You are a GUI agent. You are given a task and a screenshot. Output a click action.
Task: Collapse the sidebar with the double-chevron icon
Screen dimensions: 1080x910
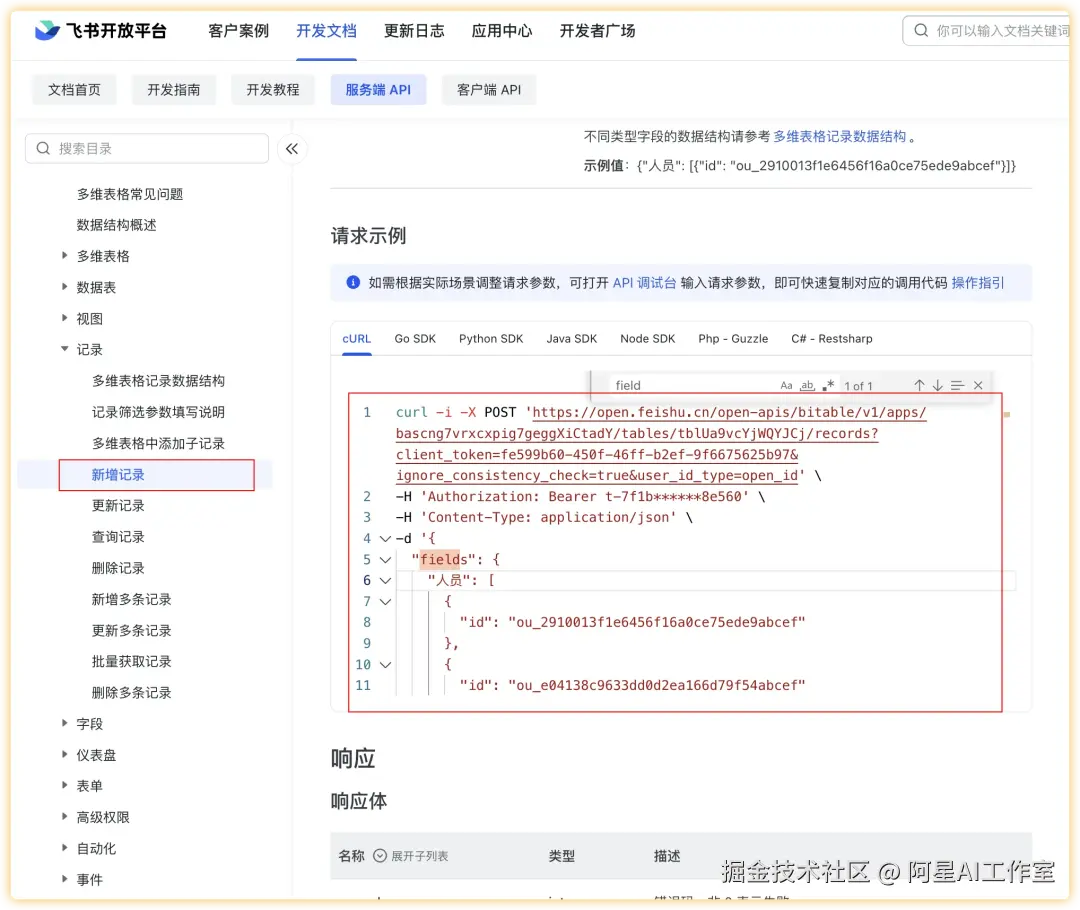(291, 148)
